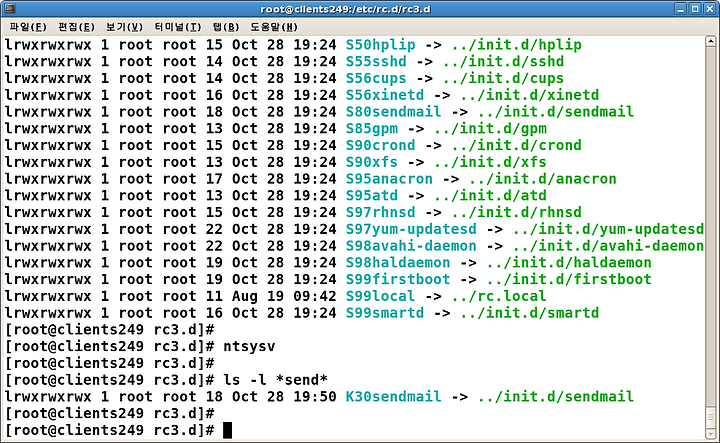The image size is (720, 443).
Task: Open the 보기(V) menu
Action: tap(124, 27)
